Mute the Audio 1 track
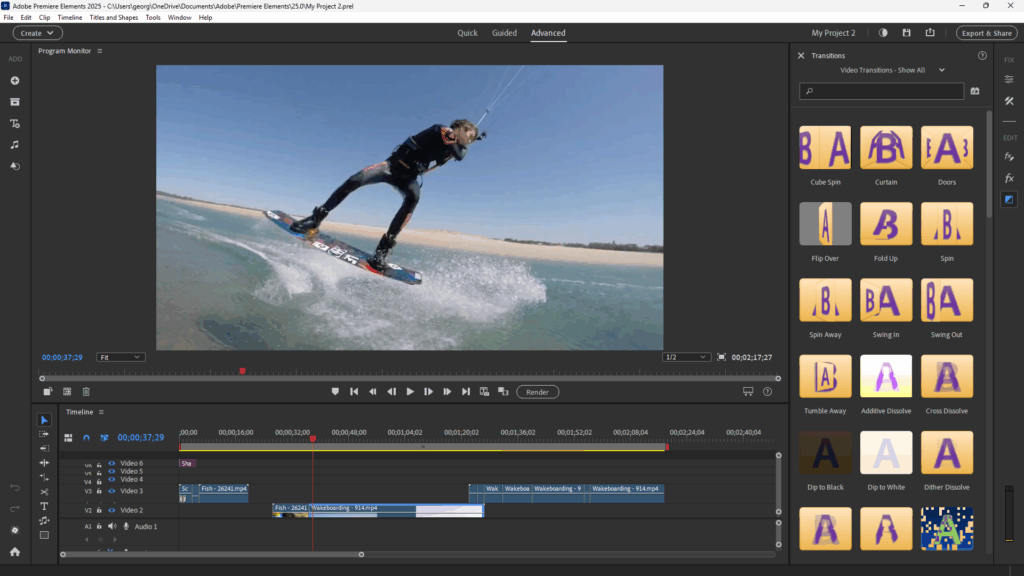The height and width of the screenshot is (576, 1024). tap(112, 526)
